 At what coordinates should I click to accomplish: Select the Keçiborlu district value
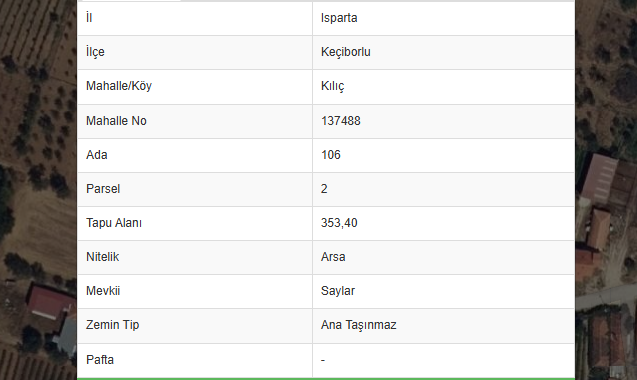pos(345,52)
